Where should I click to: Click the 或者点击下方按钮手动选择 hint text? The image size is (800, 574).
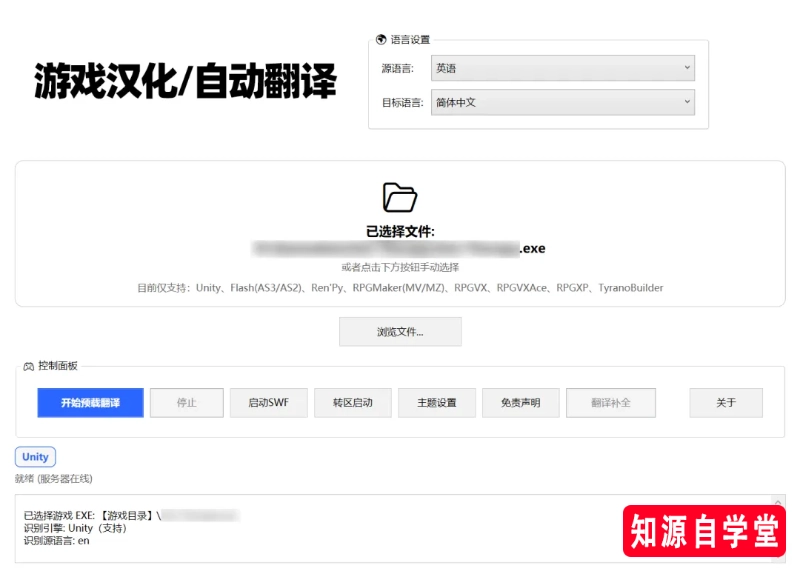tap(400, 267)
